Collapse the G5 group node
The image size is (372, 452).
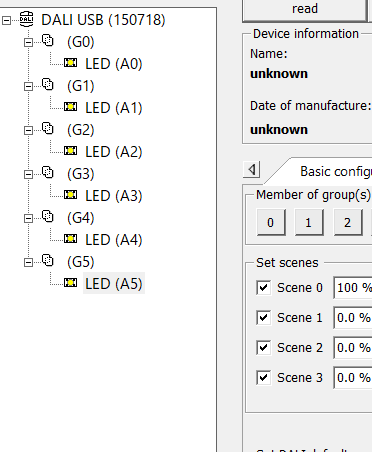point(28,262)
